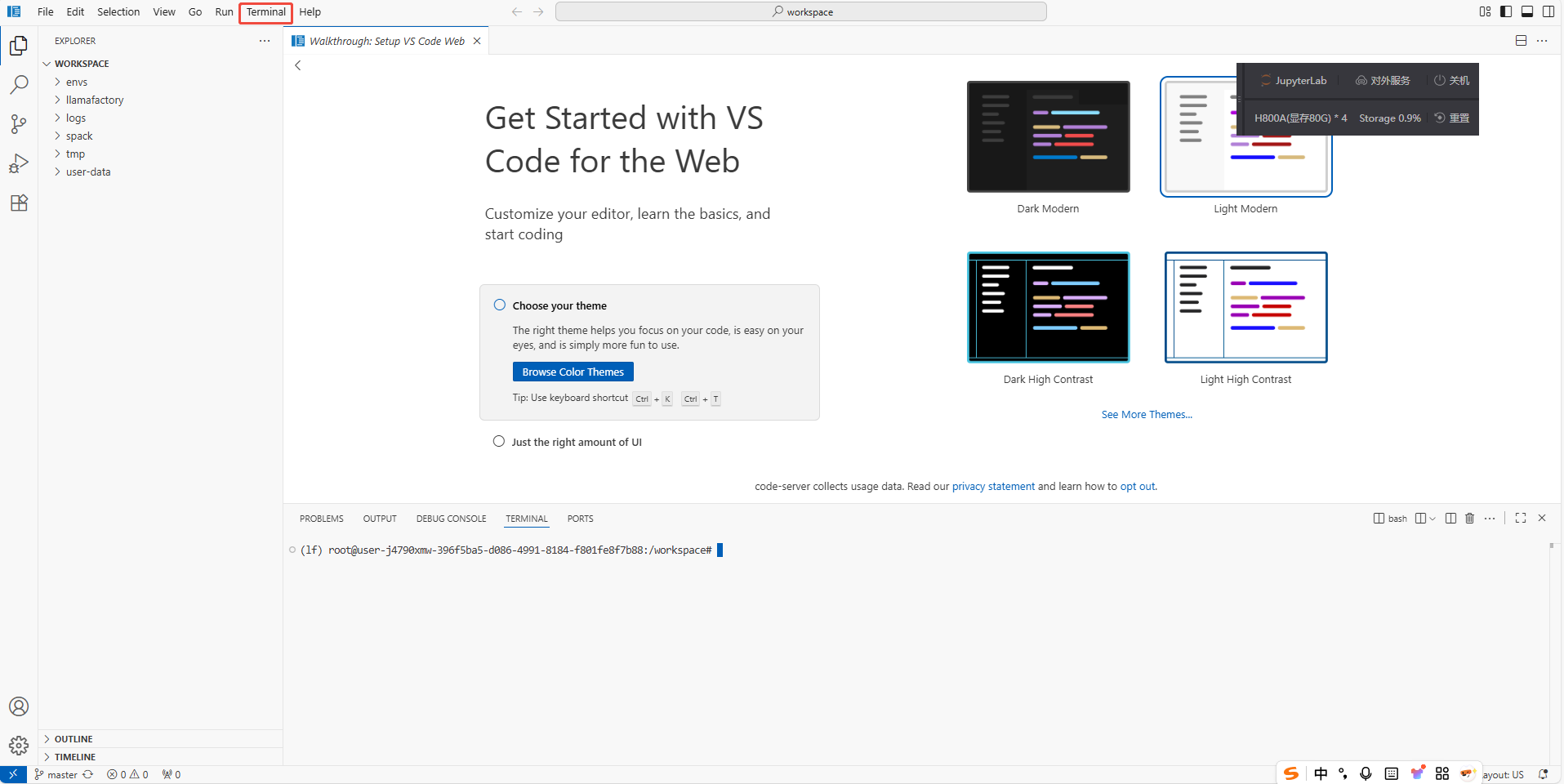Select the Choose your theme step radio
Image resolution: width=1564 pixels, height=784 pixels.
tap(500, 305)
